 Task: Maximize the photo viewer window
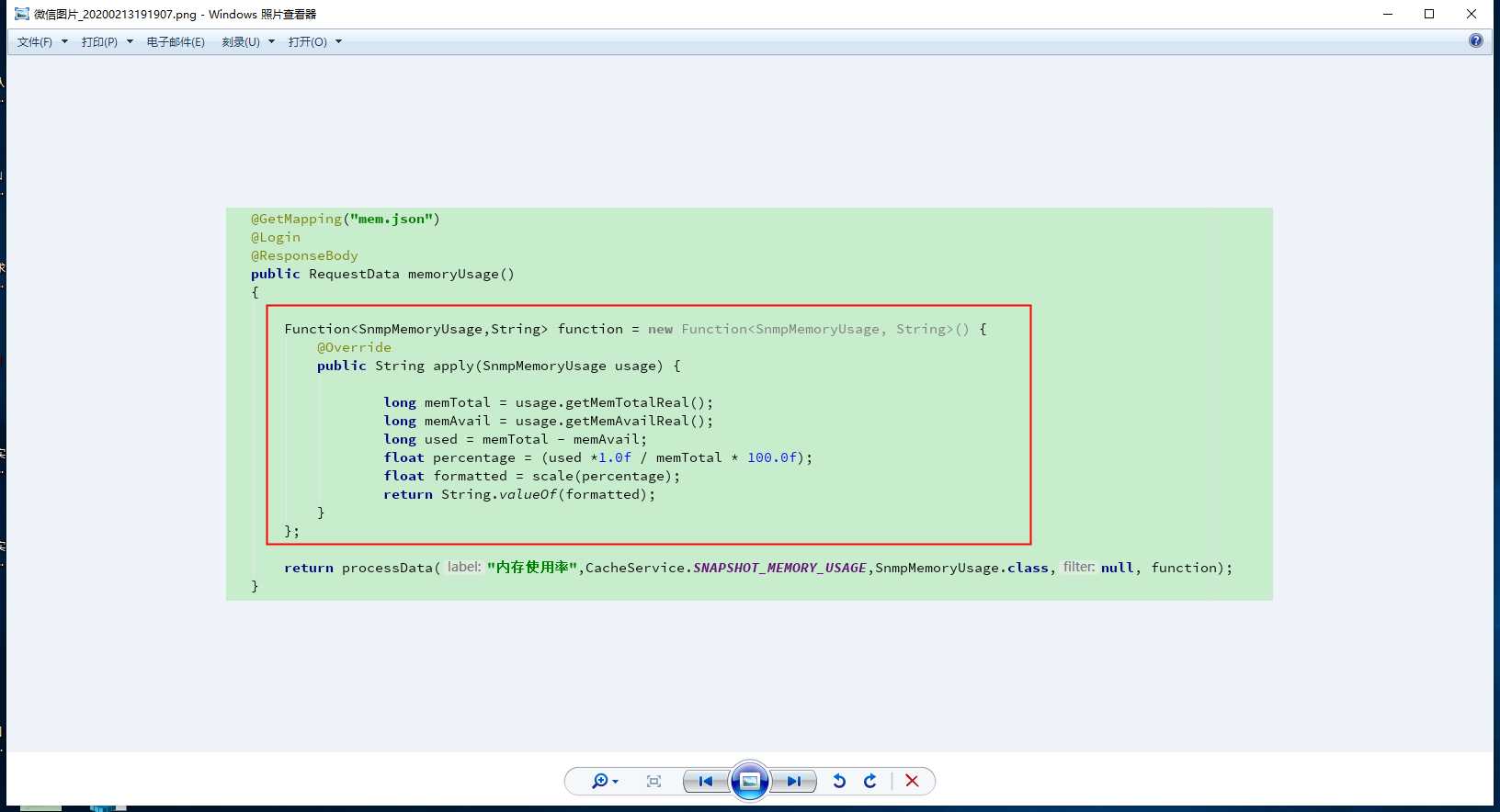[1429, 14]
